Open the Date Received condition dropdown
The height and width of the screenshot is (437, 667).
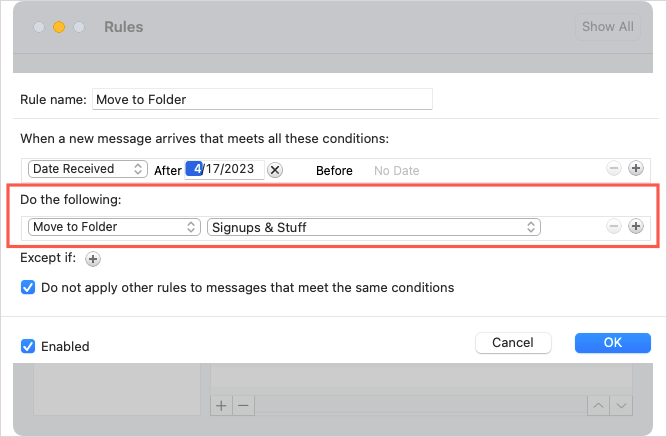(x=88, y=169)
